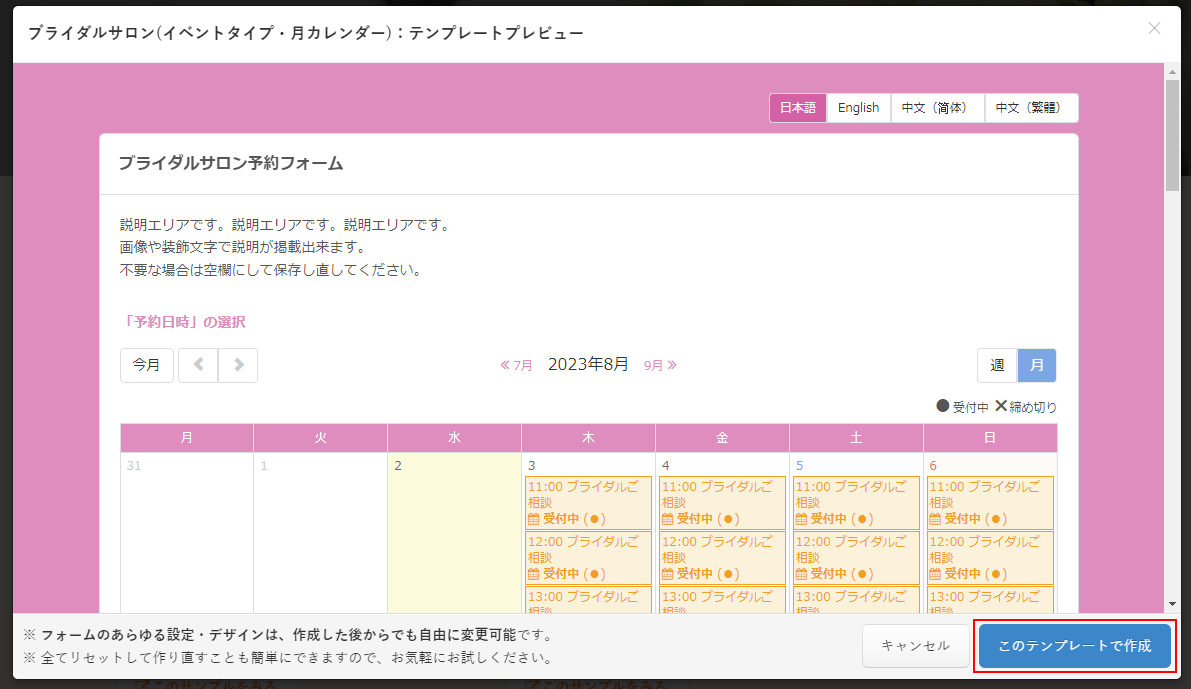The height and width of the screenshot is (689, 1191).
Task: Go to September via 9月» link
Action: click(x=660, y=366)
